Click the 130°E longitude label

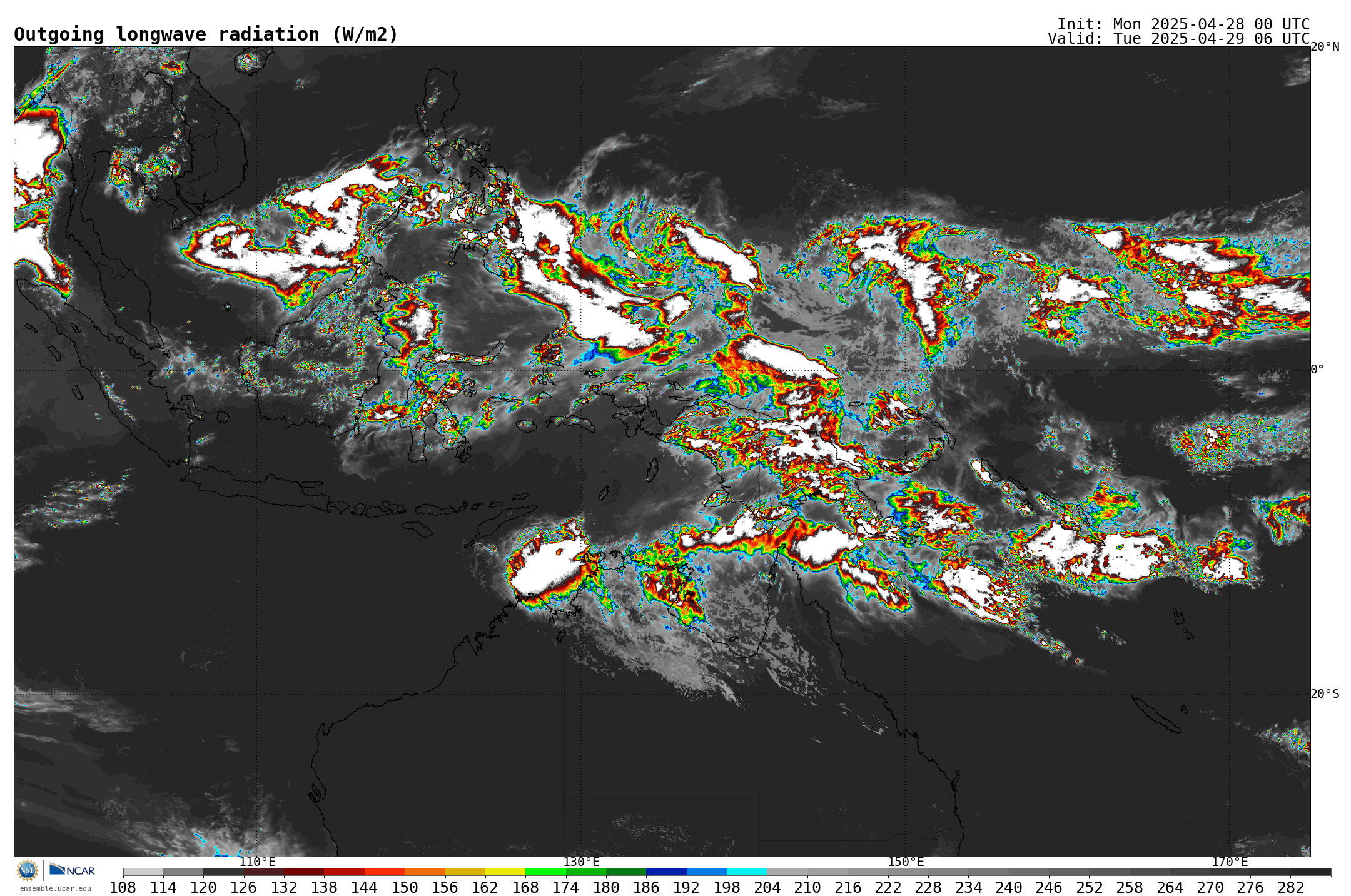point(581,862)
